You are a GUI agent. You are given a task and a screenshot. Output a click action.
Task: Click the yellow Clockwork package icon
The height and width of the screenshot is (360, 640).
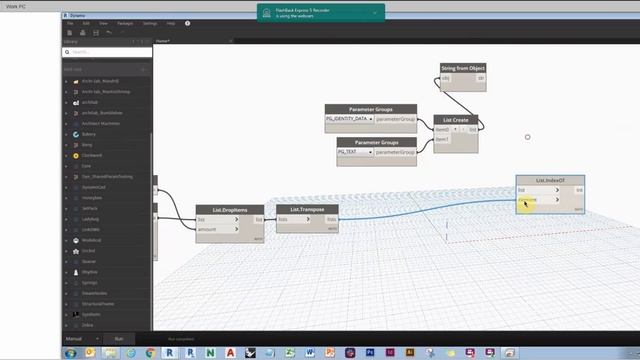coord(76,156)
